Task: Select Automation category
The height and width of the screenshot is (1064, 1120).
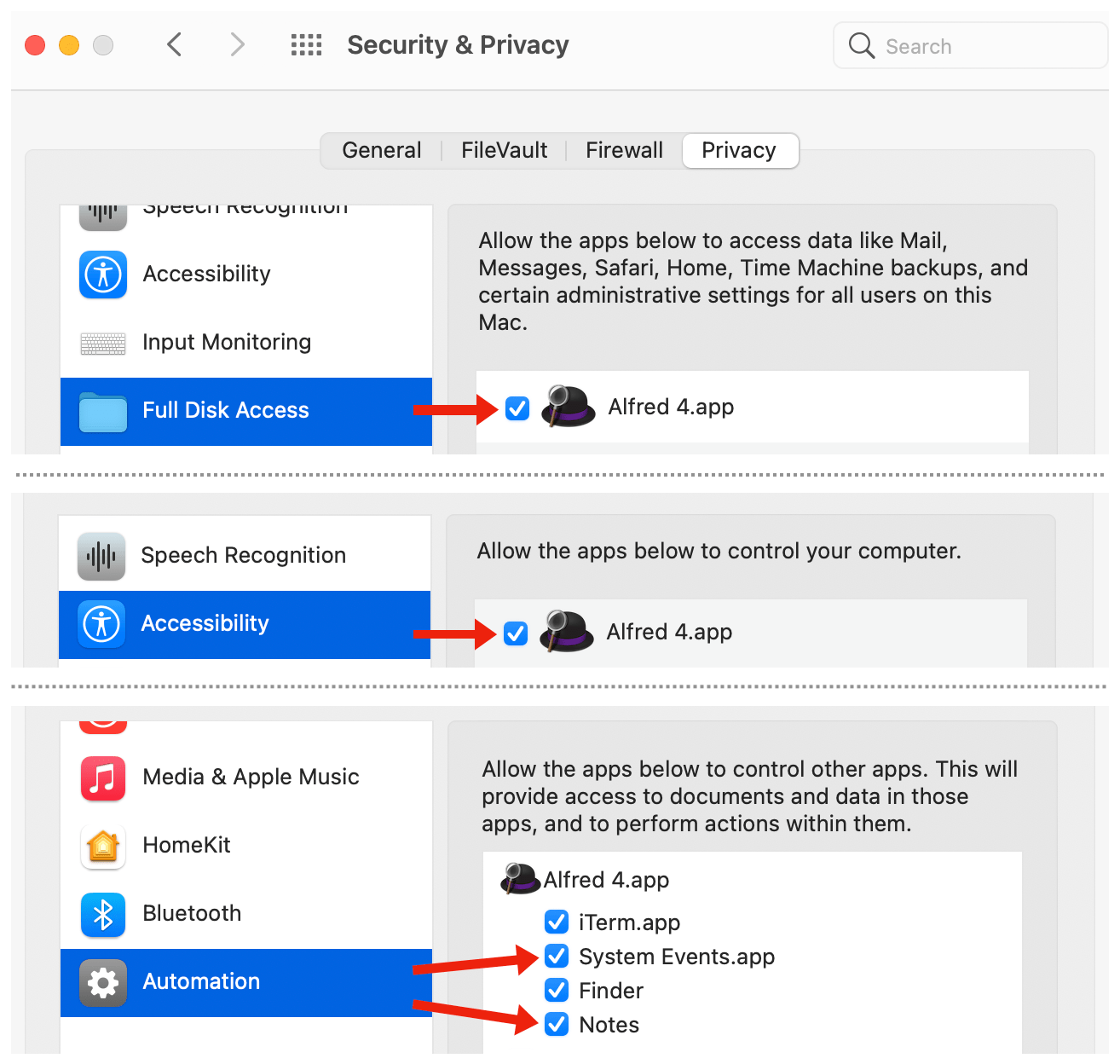Action: click(x=246, y=983)
